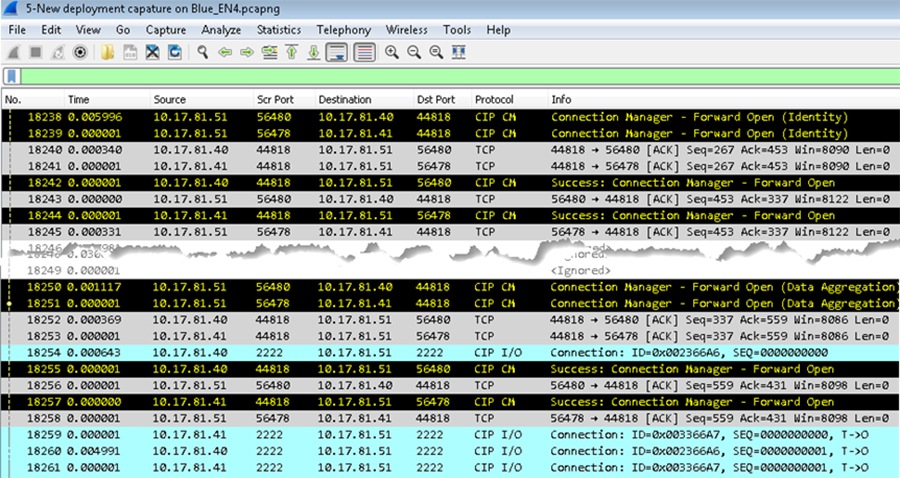Open the capture options dialog
Viewport: 900px width, 478px height.
(x=80, y=53)
